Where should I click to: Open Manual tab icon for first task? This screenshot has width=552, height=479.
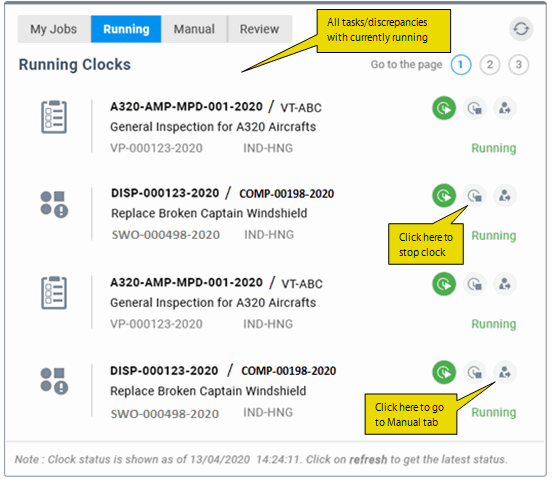click(x=504, y=108)
